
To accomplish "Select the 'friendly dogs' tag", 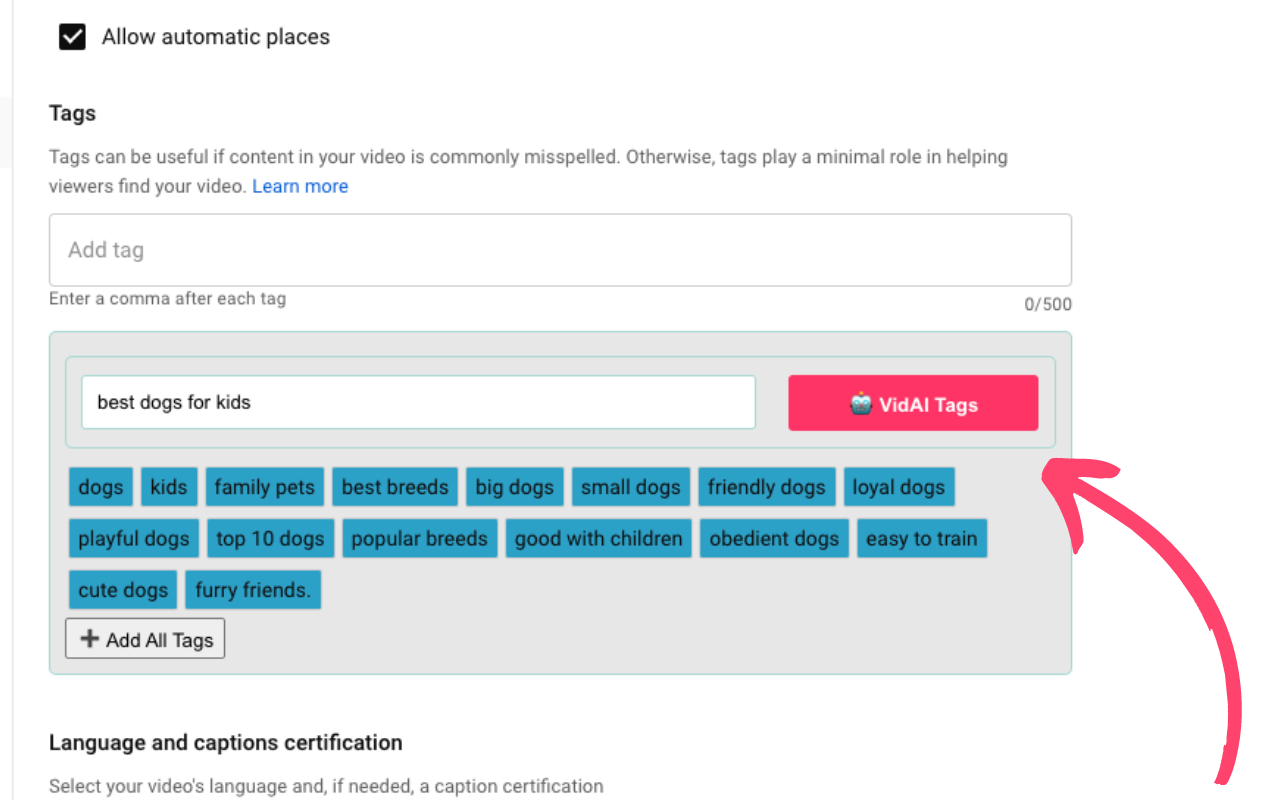I will coord(766,487).
